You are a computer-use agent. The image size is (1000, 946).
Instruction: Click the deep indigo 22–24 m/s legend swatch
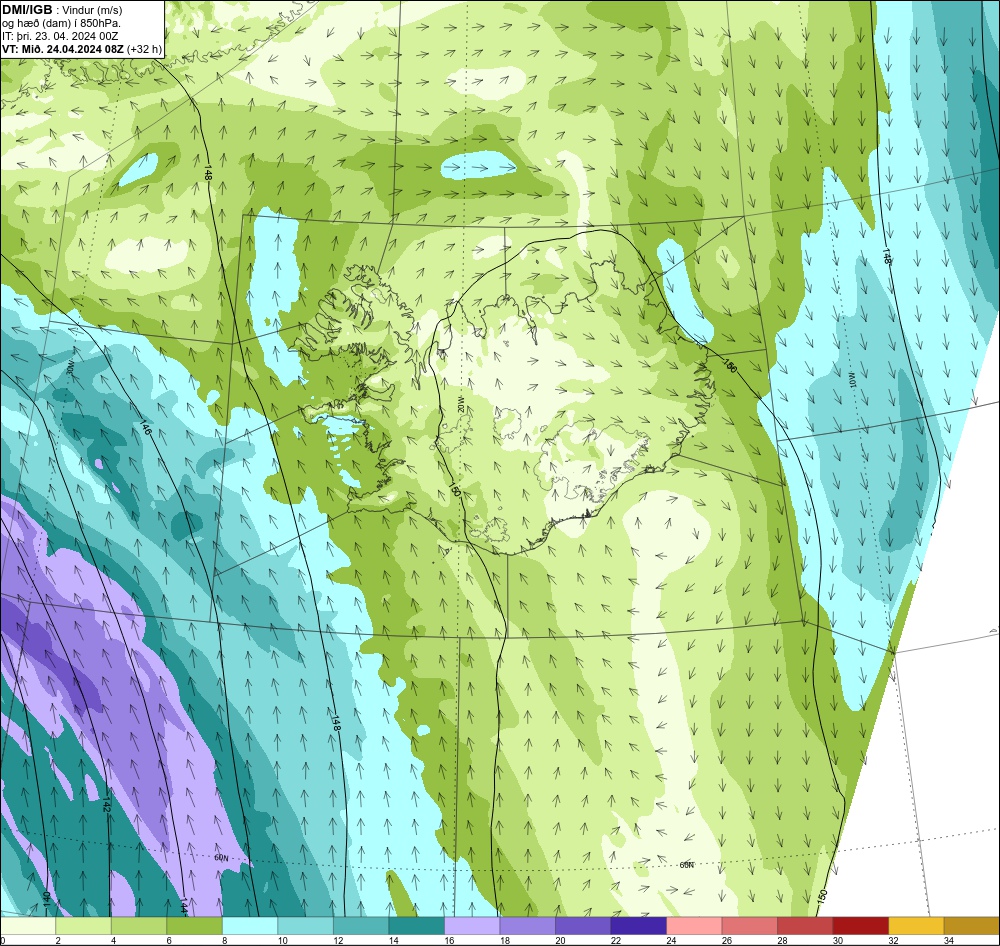click(638, 926)
